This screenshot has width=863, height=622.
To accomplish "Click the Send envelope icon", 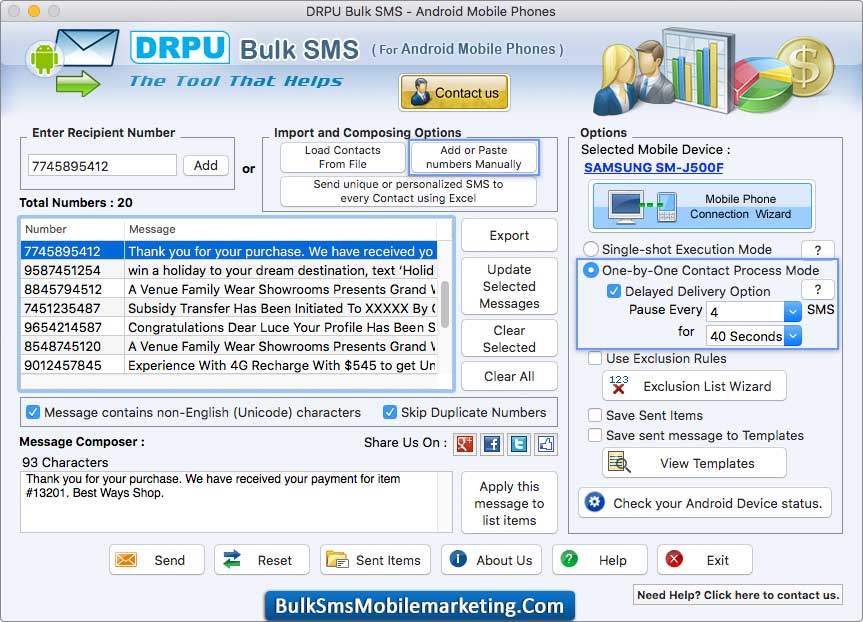I will (x=126, y=560).
